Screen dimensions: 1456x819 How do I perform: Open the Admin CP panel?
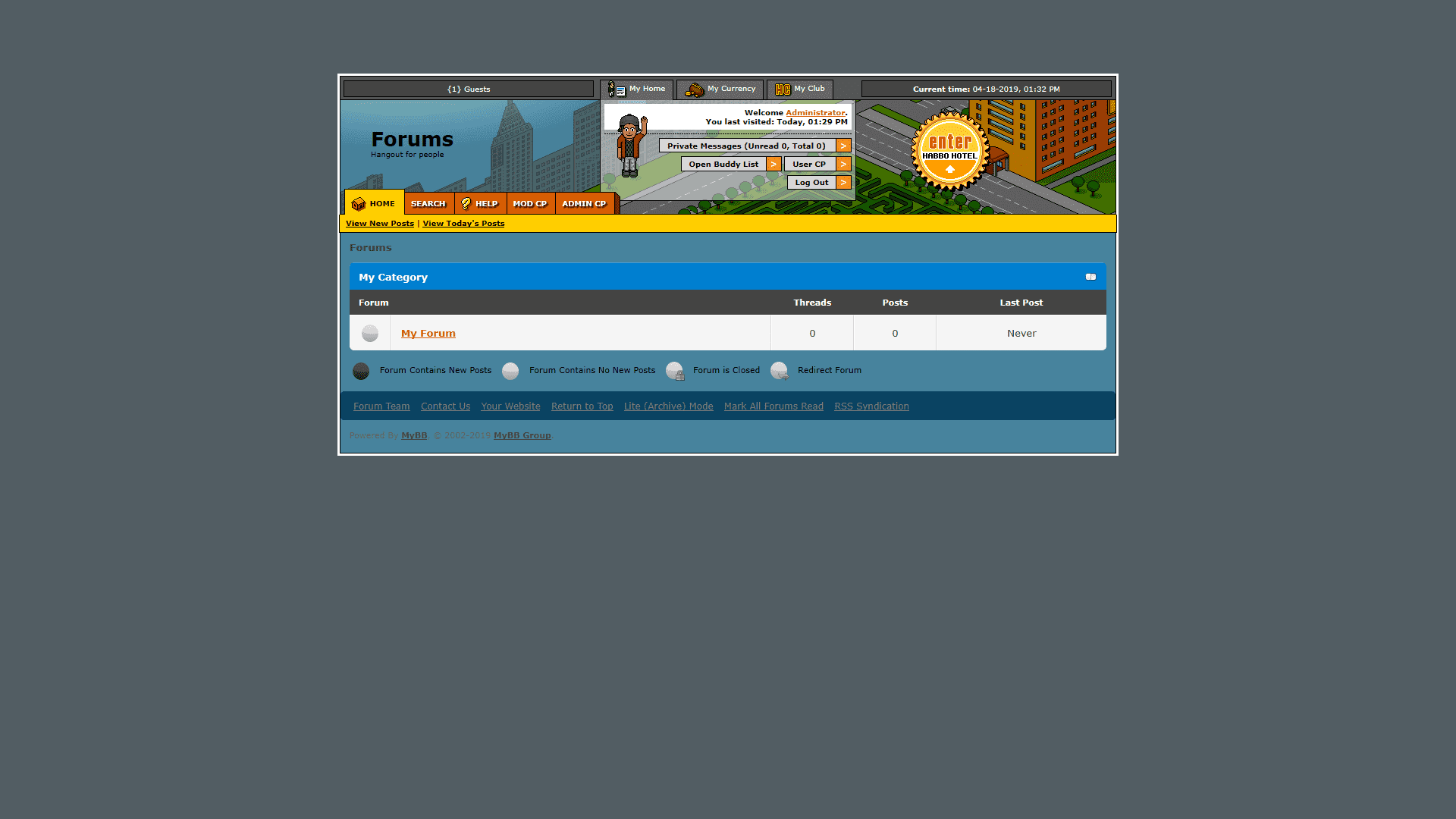(x=583, y=203)
